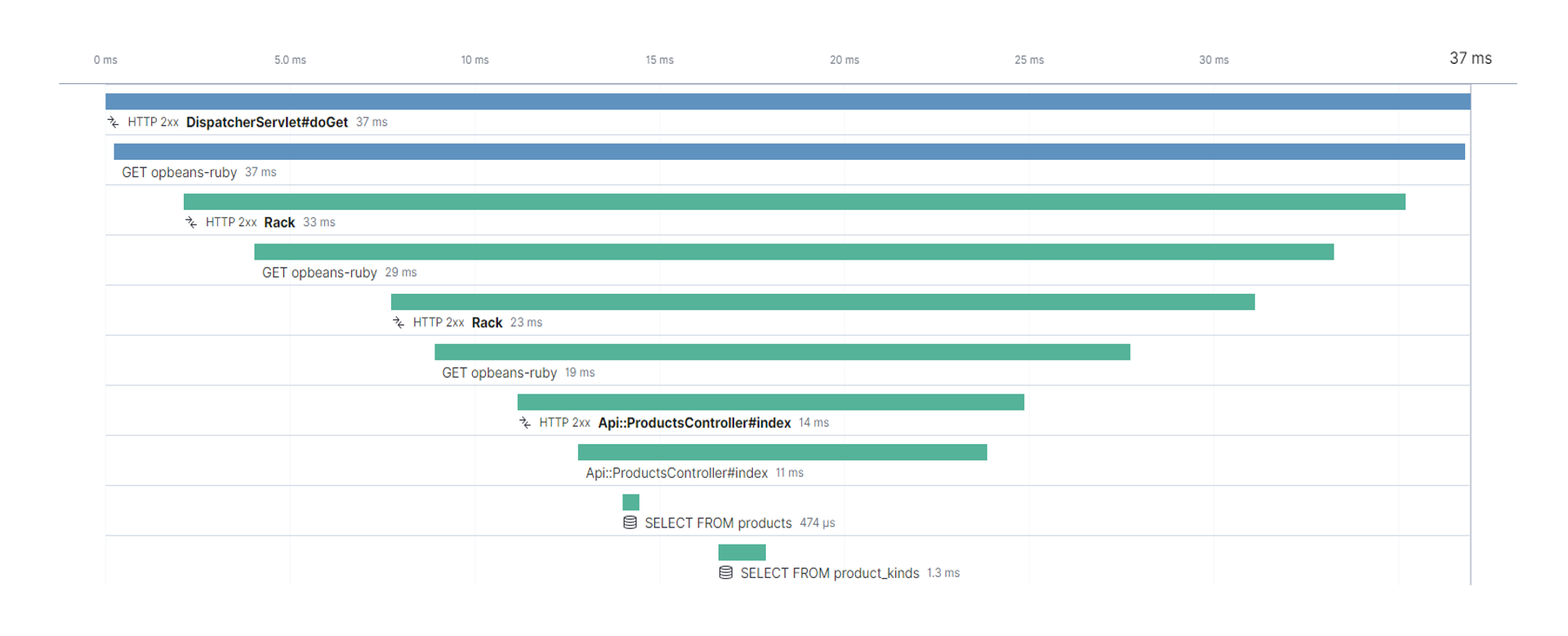1568x636 pixels.
Task: Click the 15 ms axis label
Action: point(660,60)
